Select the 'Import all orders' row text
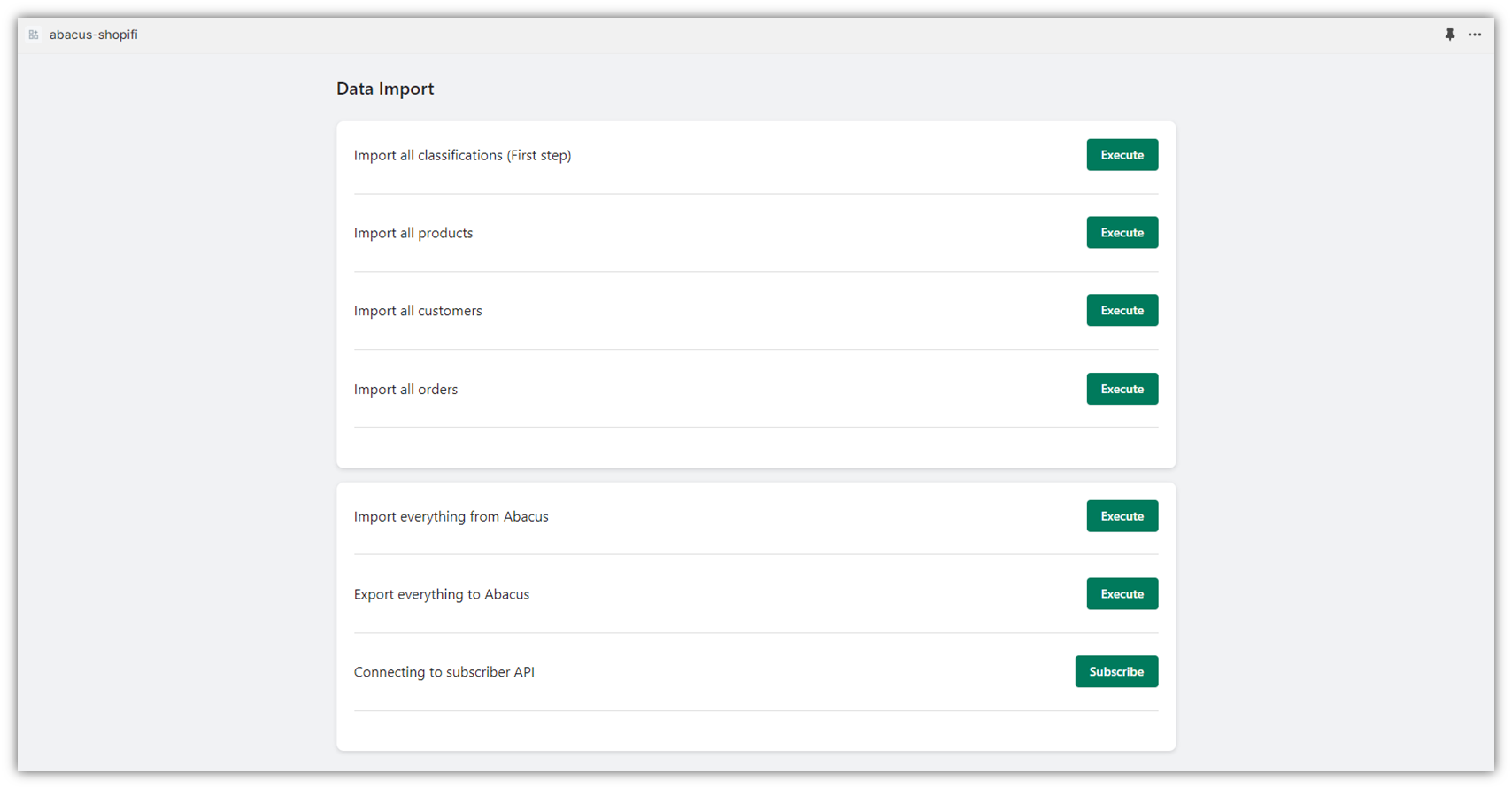The image size is (1512, 789). coord(405,390)
